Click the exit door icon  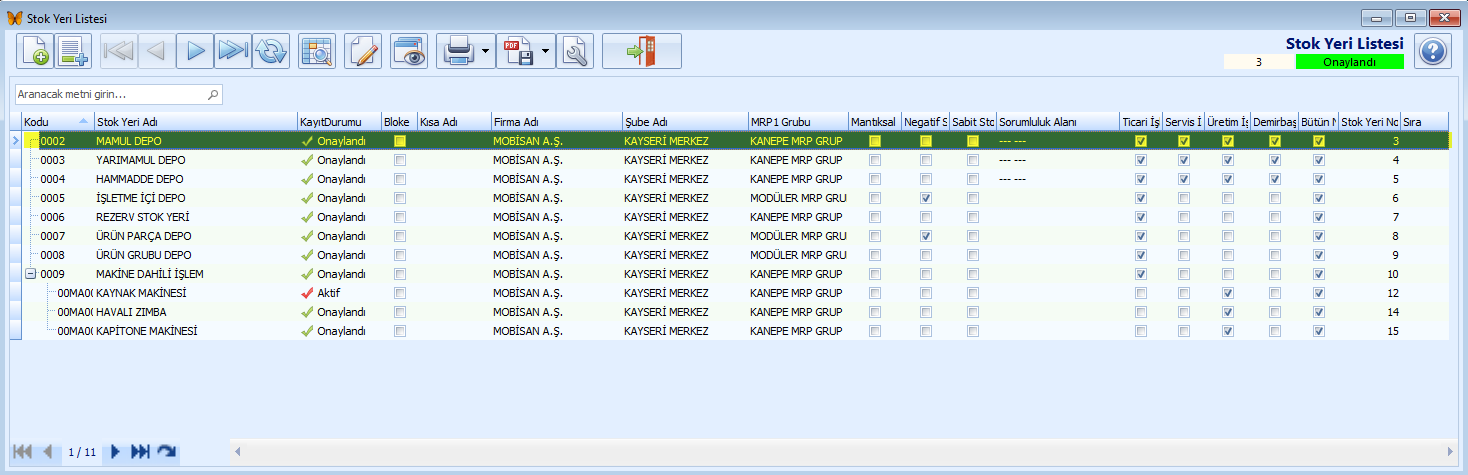point(642,51)
